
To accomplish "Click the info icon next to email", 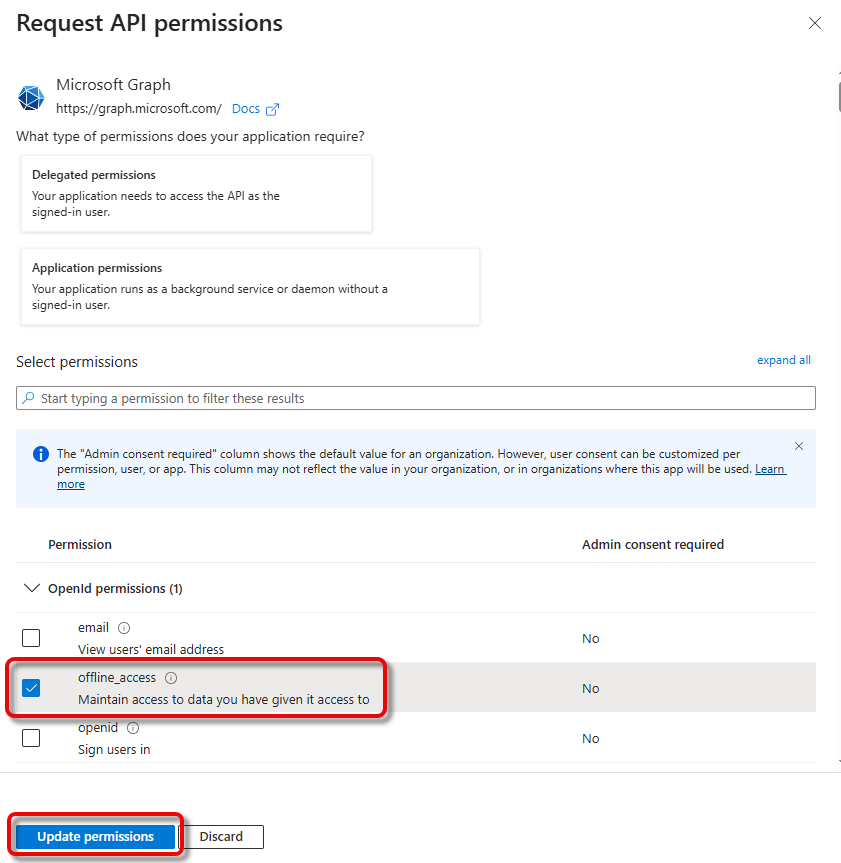I will [x=124, y=628].
